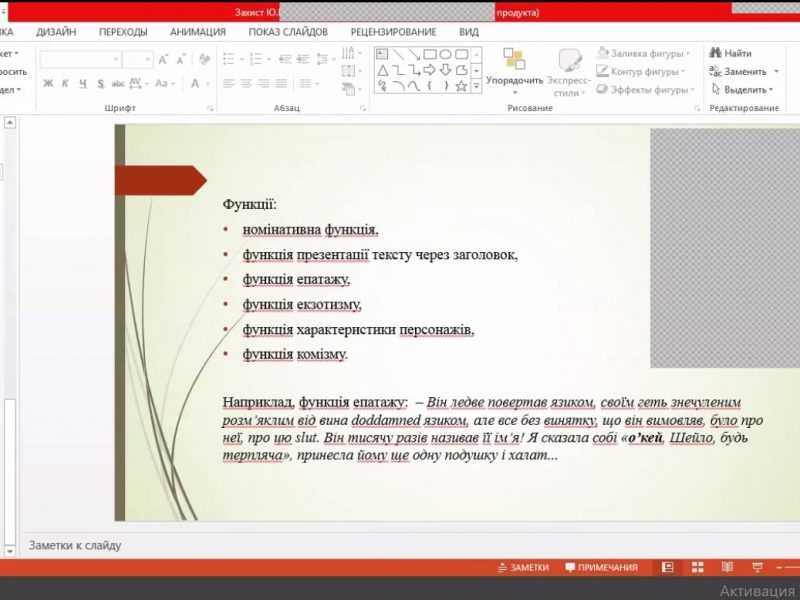Select the star shape in the shapes gallery
The width and height of the screenshot is (800, 600).
tap(461, 86)
